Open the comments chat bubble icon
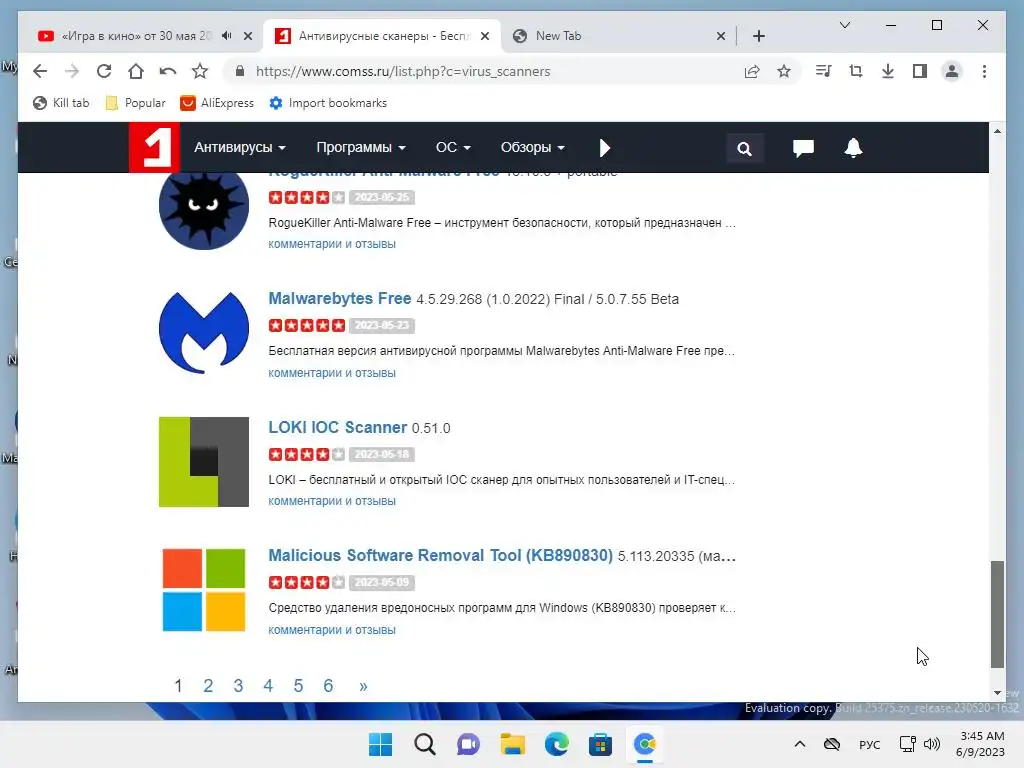The height and width of the screenshot is (768, 1024). (x=803, y=148)
